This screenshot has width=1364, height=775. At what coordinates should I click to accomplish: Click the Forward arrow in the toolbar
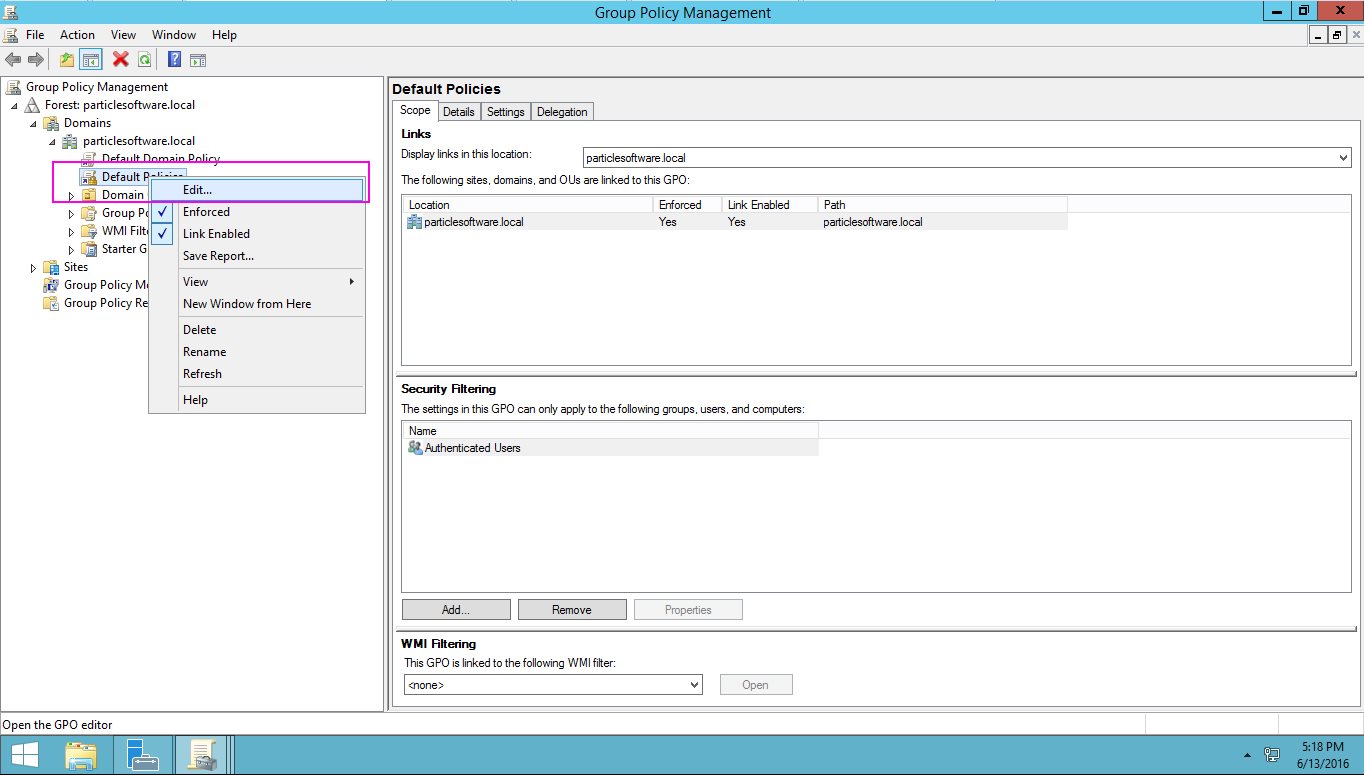[35, 60]
